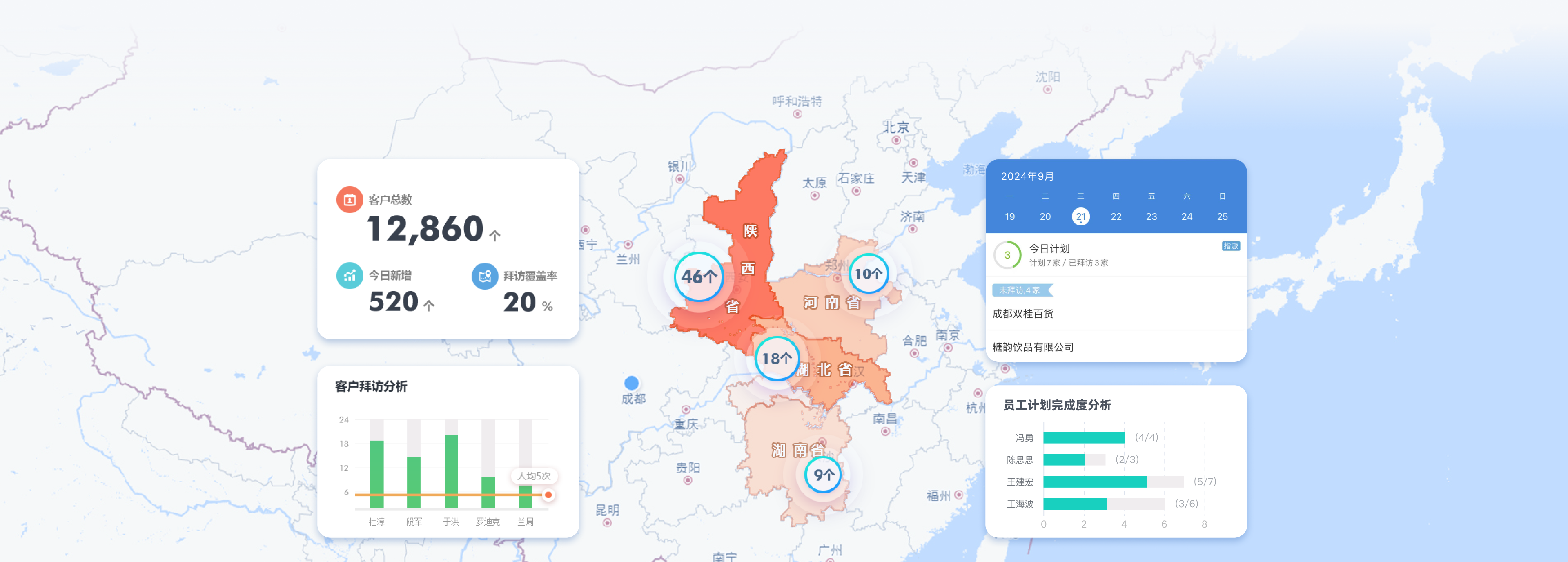Screen dimensions: 1568x562
Task: Open the 成都双桂百货 customer entry
Action: coord(1022,314)
